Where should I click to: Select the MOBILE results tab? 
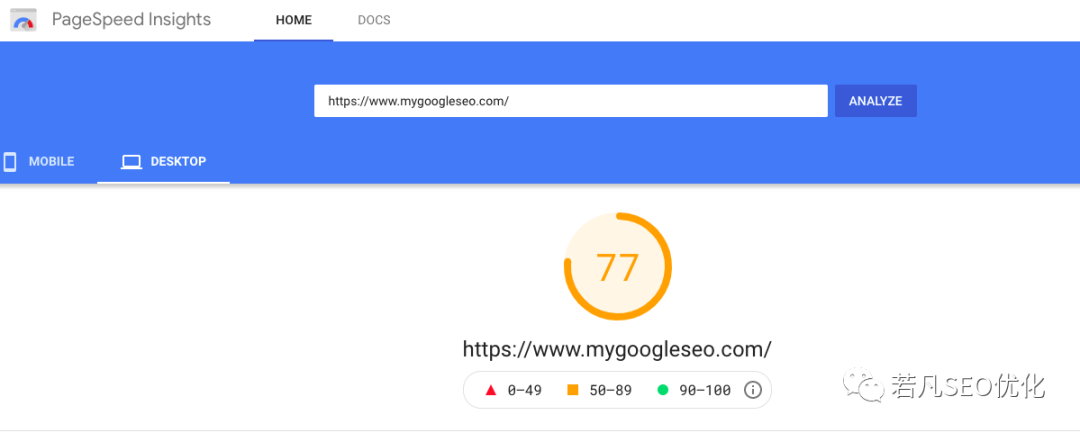pyautogui.click(x=39, y=162)
